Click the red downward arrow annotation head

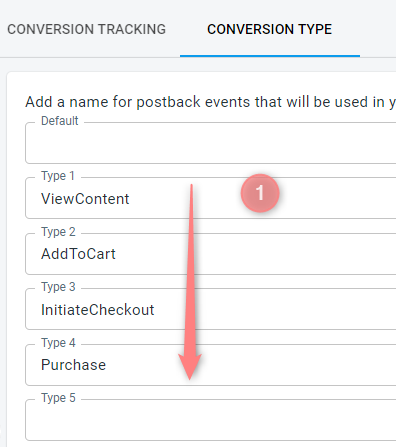pyautogui.click(x=190, y=366)
